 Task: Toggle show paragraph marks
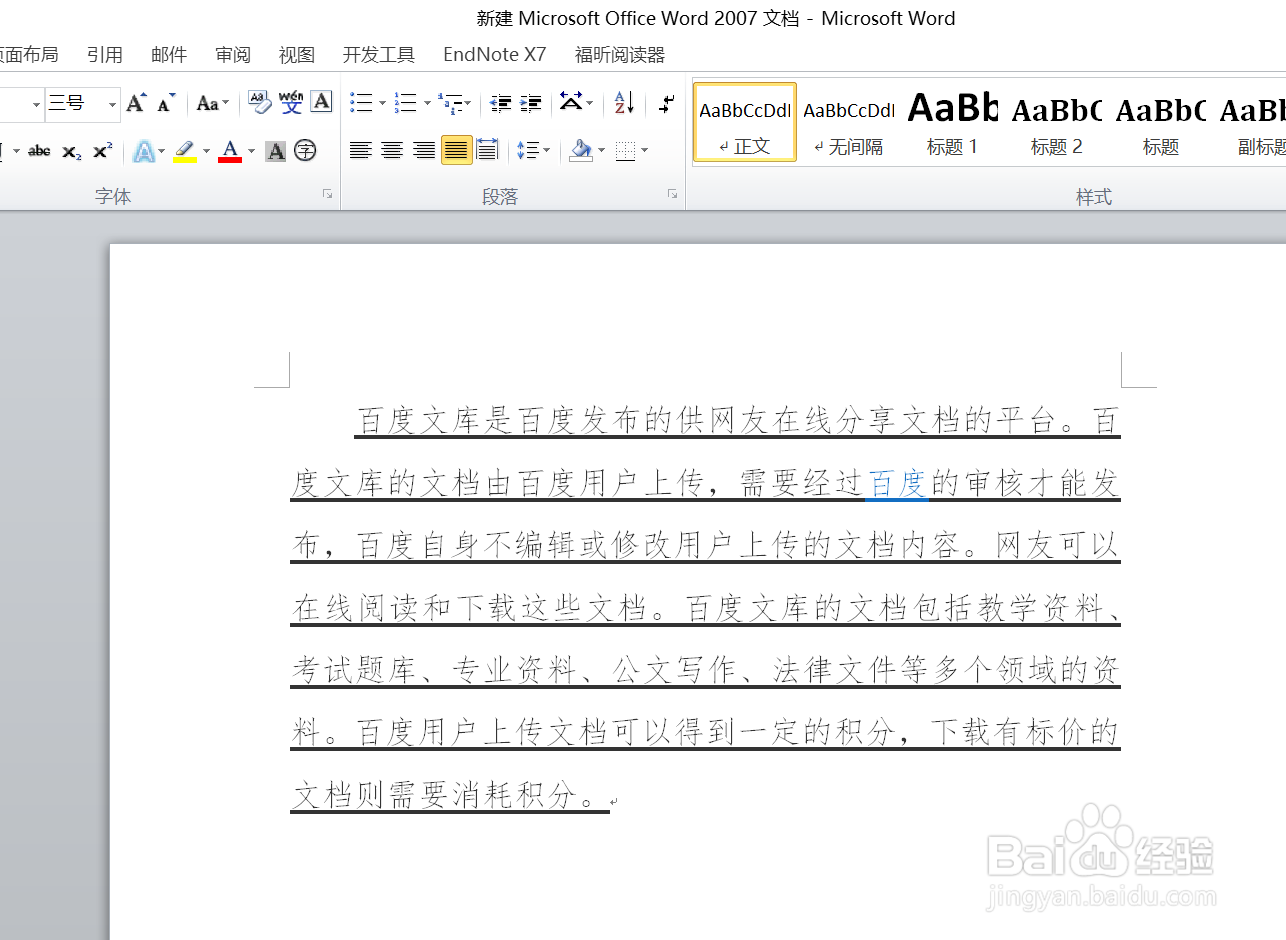click(667, 102)
